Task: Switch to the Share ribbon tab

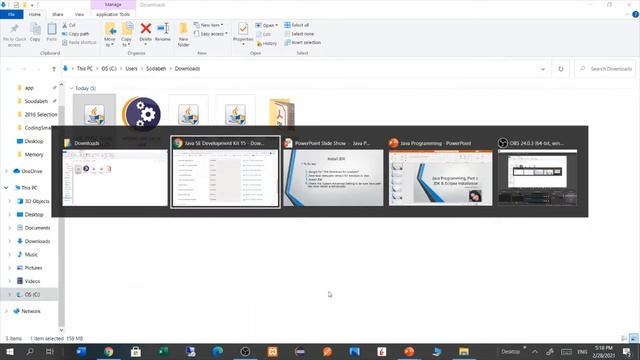Action: pyautogui.click(x=58, y=14)
